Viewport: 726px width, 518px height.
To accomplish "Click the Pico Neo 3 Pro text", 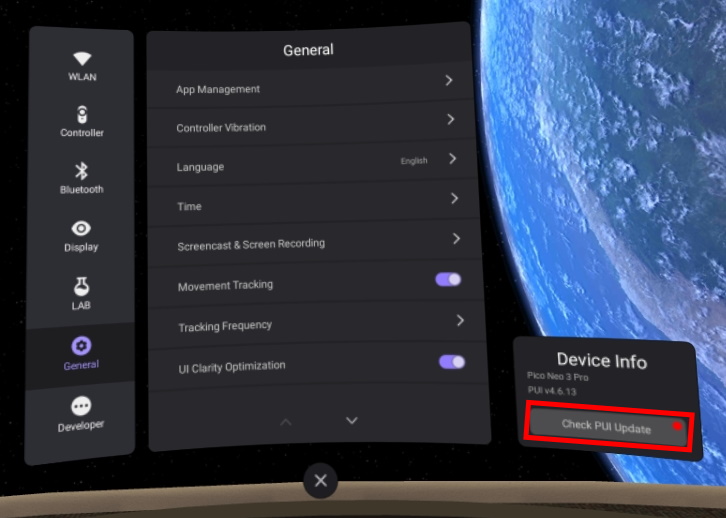I will coord(557,377).
